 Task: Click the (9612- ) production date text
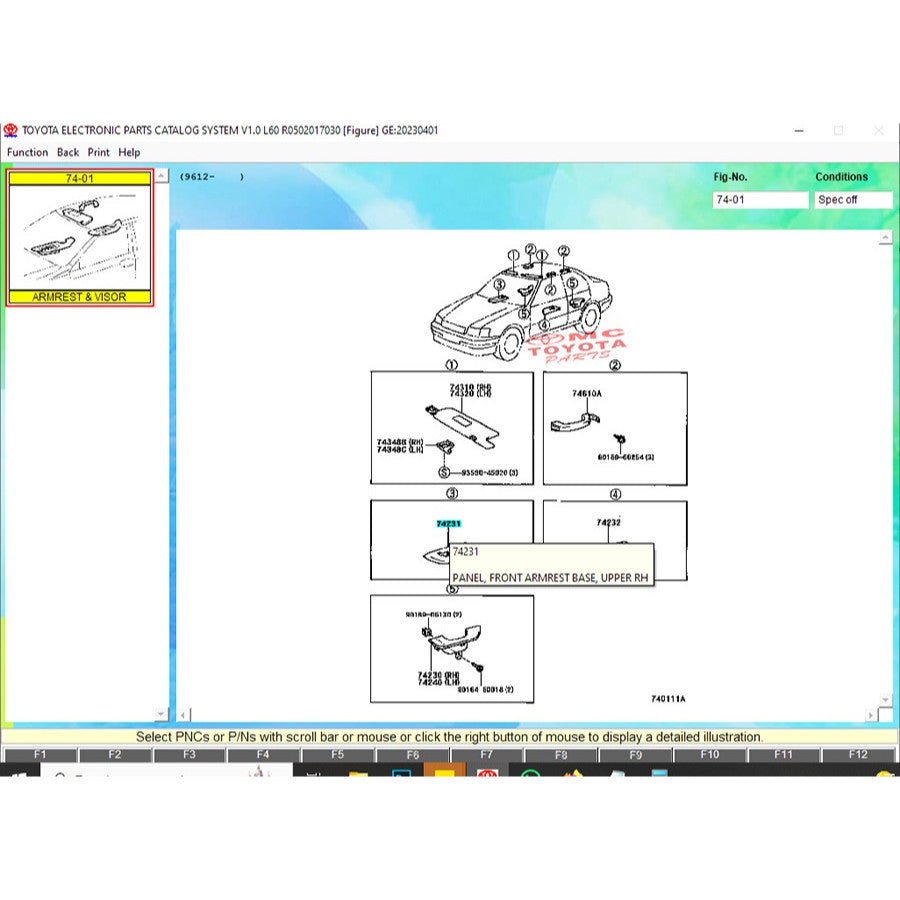(212, 177)
